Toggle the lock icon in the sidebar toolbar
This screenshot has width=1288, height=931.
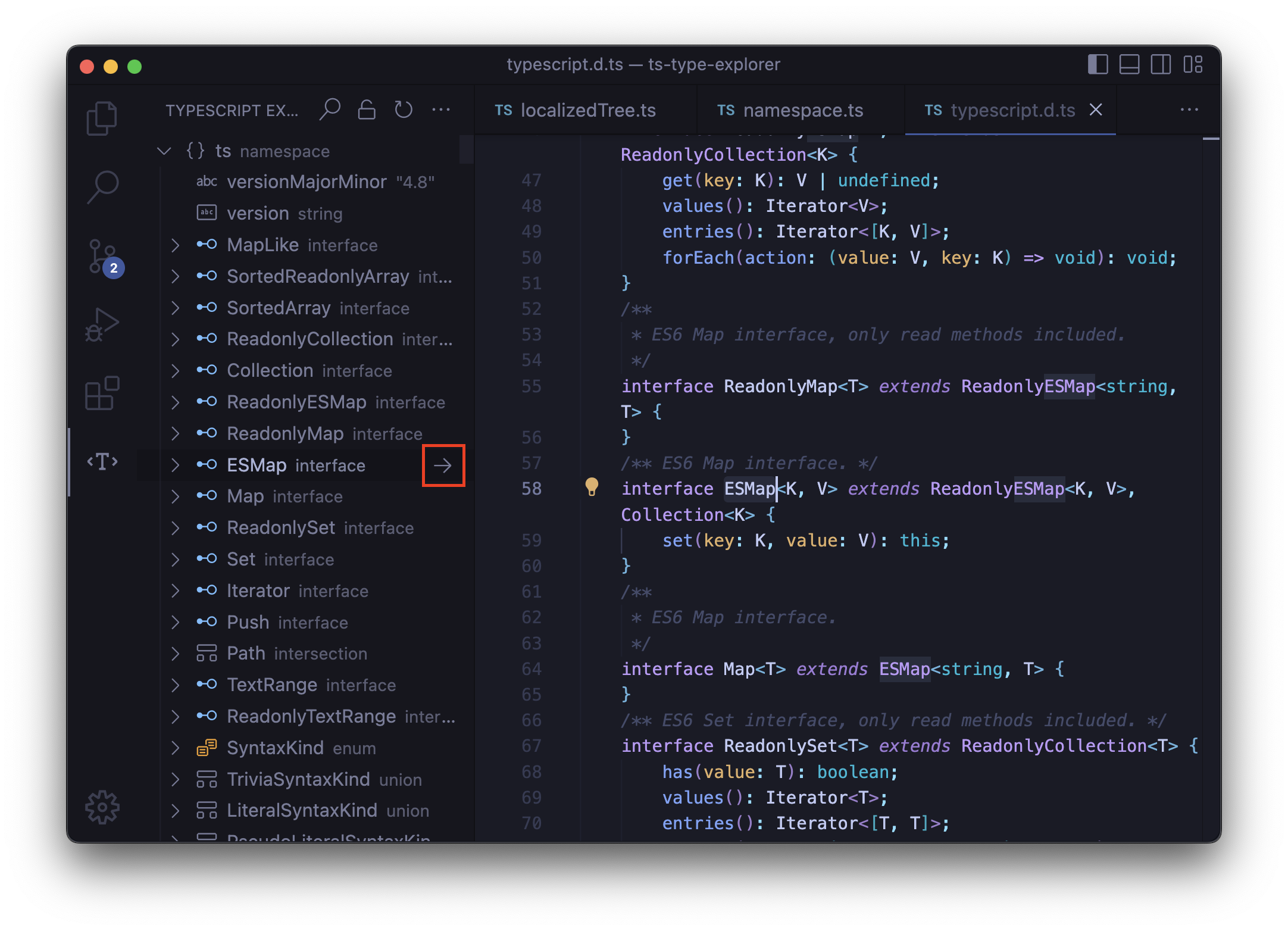tap(367, 110)
